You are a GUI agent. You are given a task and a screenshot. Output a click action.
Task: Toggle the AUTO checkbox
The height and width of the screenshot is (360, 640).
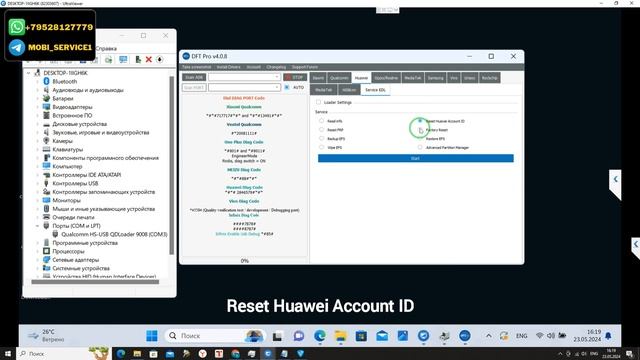(287, 87)
